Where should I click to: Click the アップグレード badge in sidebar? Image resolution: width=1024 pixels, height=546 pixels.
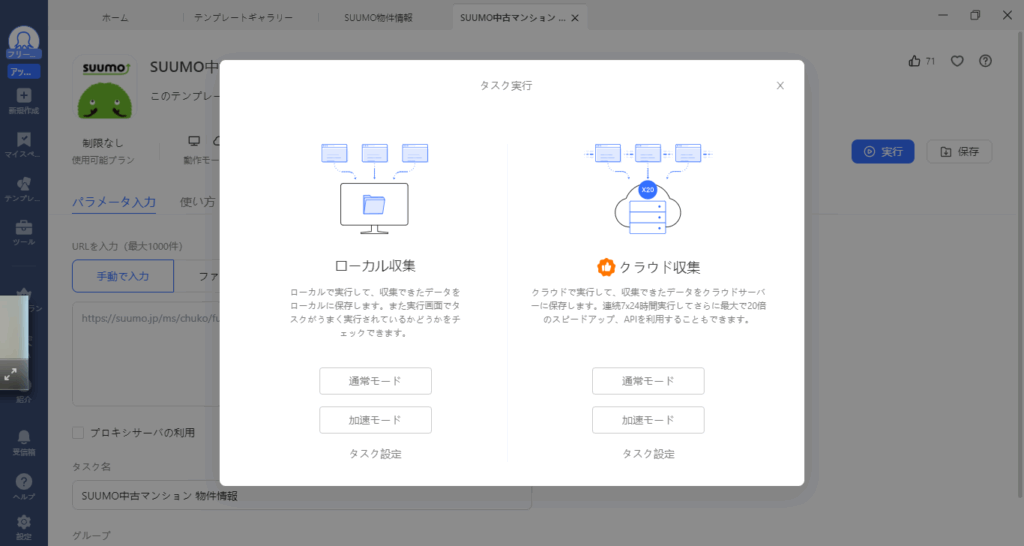(24, 72)
